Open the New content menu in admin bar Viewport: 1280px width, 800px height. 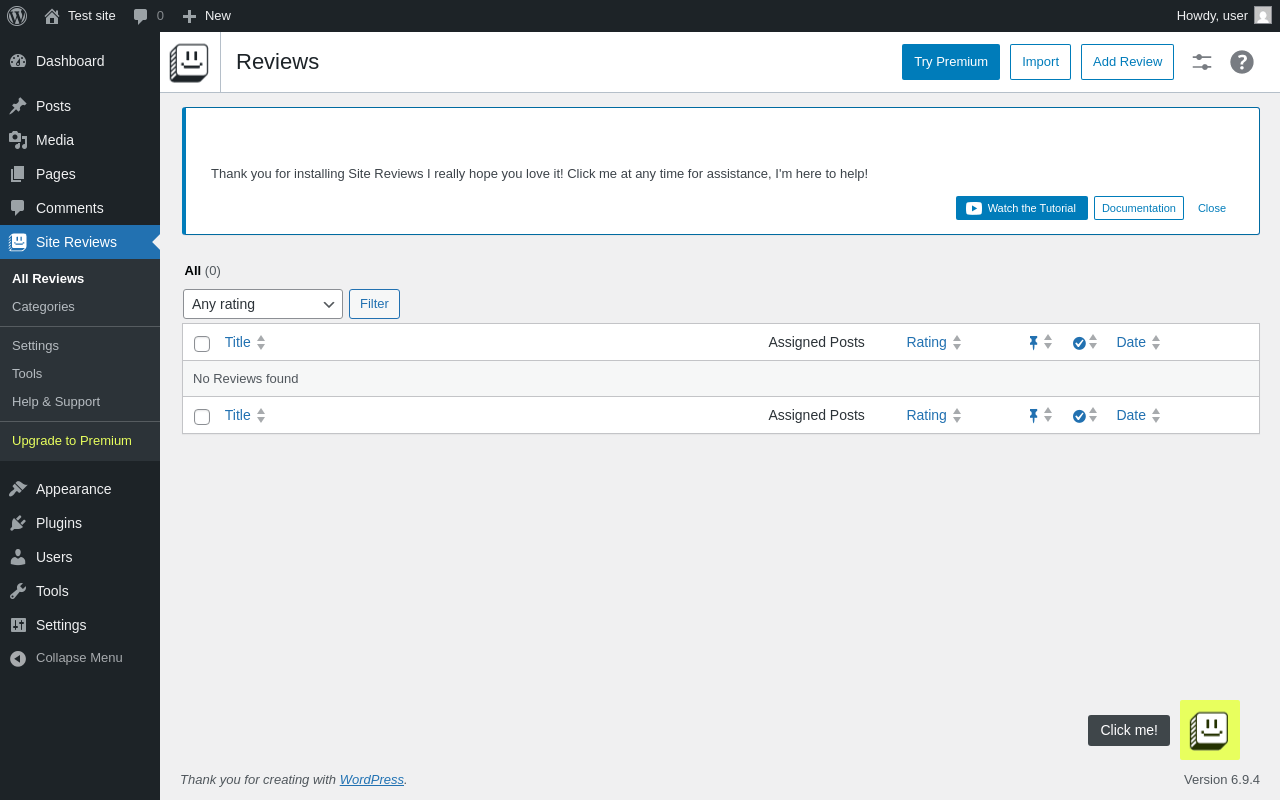(206, 16)
